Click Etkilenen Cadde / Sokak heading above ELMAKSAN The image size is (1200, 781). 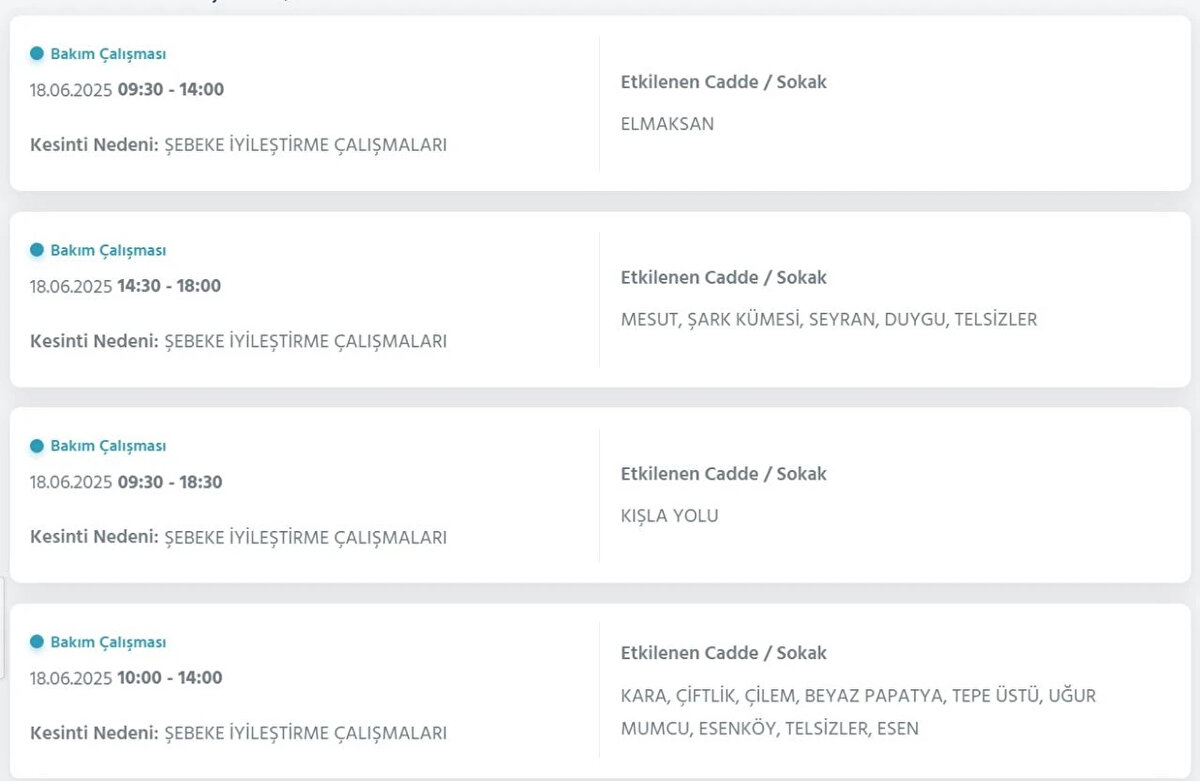pyautogui.click(x=723, y=82)
